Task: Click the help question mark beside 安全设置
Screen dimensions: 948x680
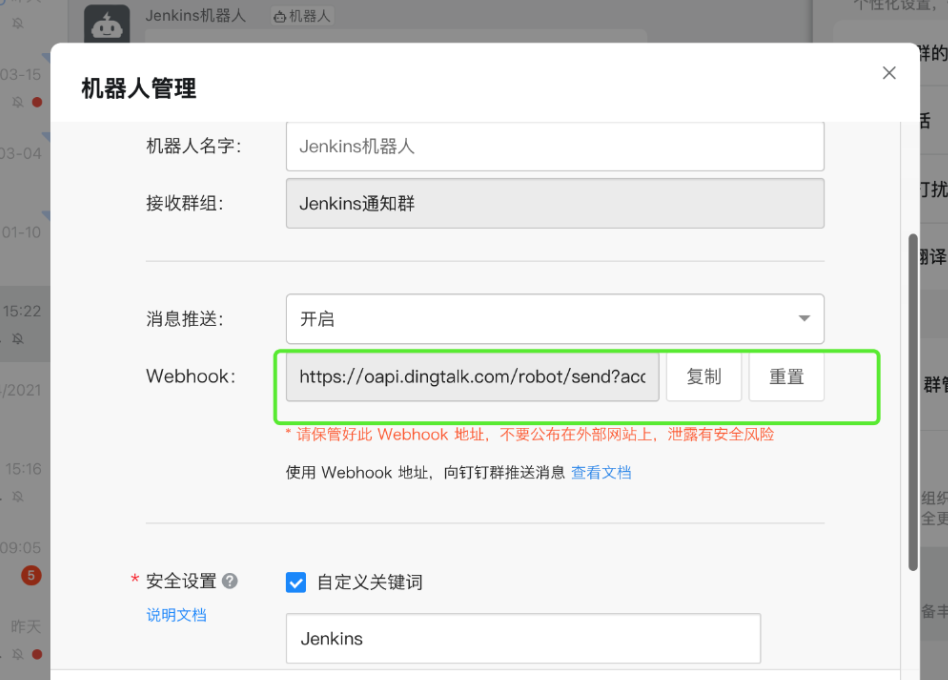Action: 230,581
